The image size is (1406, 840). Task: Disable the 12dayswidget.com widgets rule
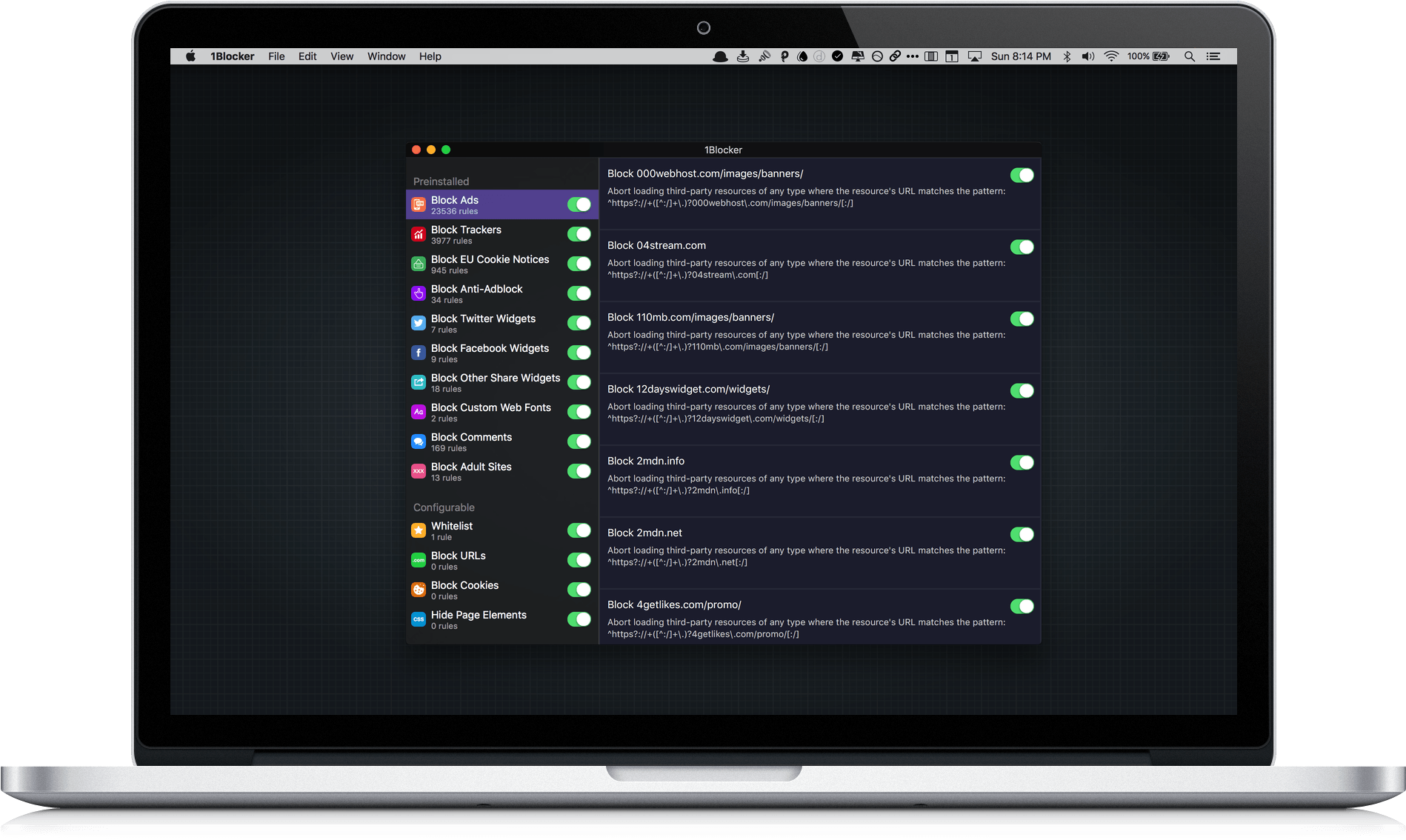(x=1022, y=390)
